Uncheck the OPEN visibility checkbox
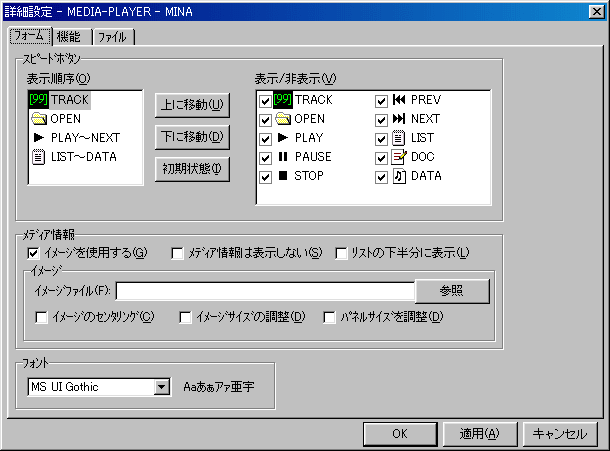Image resolution: width=610 pixels, height=451 pixels. click(265, 120)
